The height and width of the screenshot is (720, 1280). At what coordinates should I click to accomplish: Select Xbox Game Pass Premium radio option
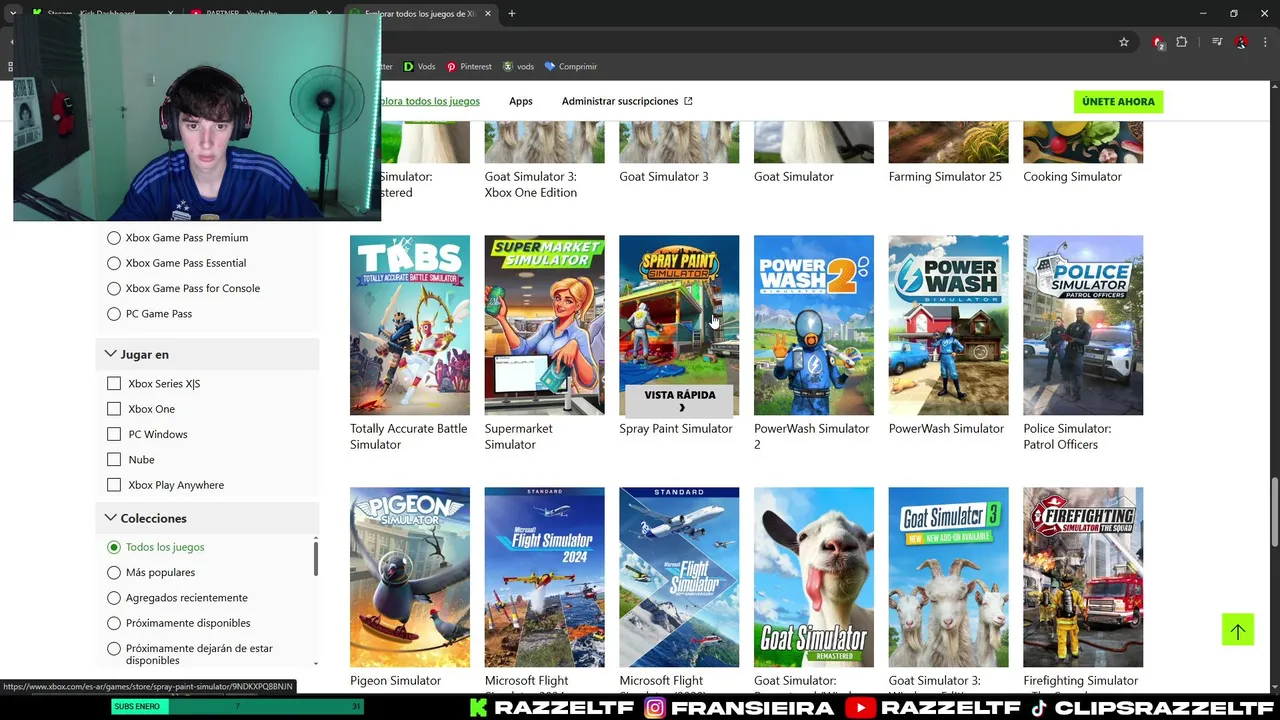(x=114, y=238)
